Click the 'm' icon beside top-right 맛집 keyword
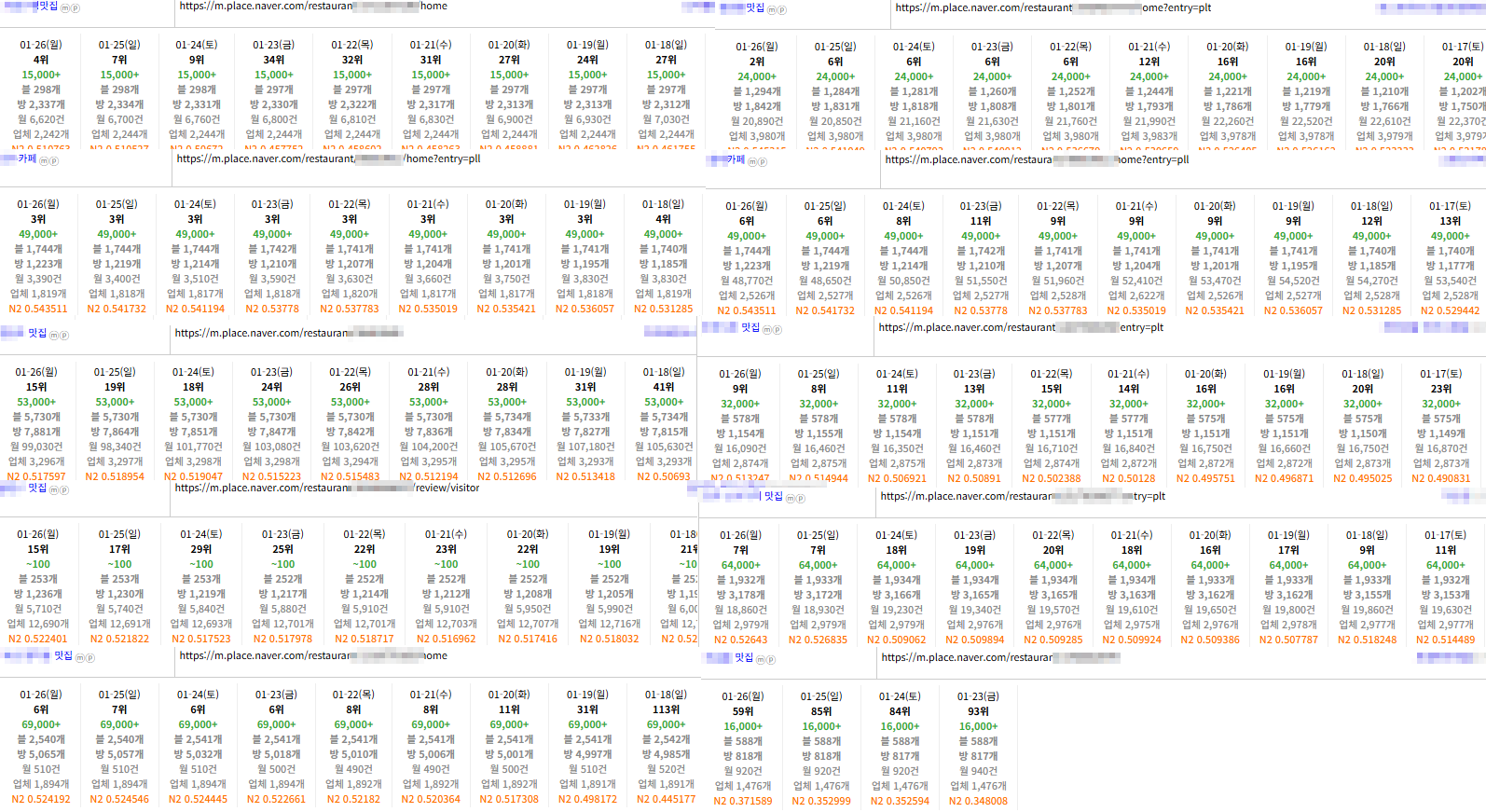 [772, 10]
